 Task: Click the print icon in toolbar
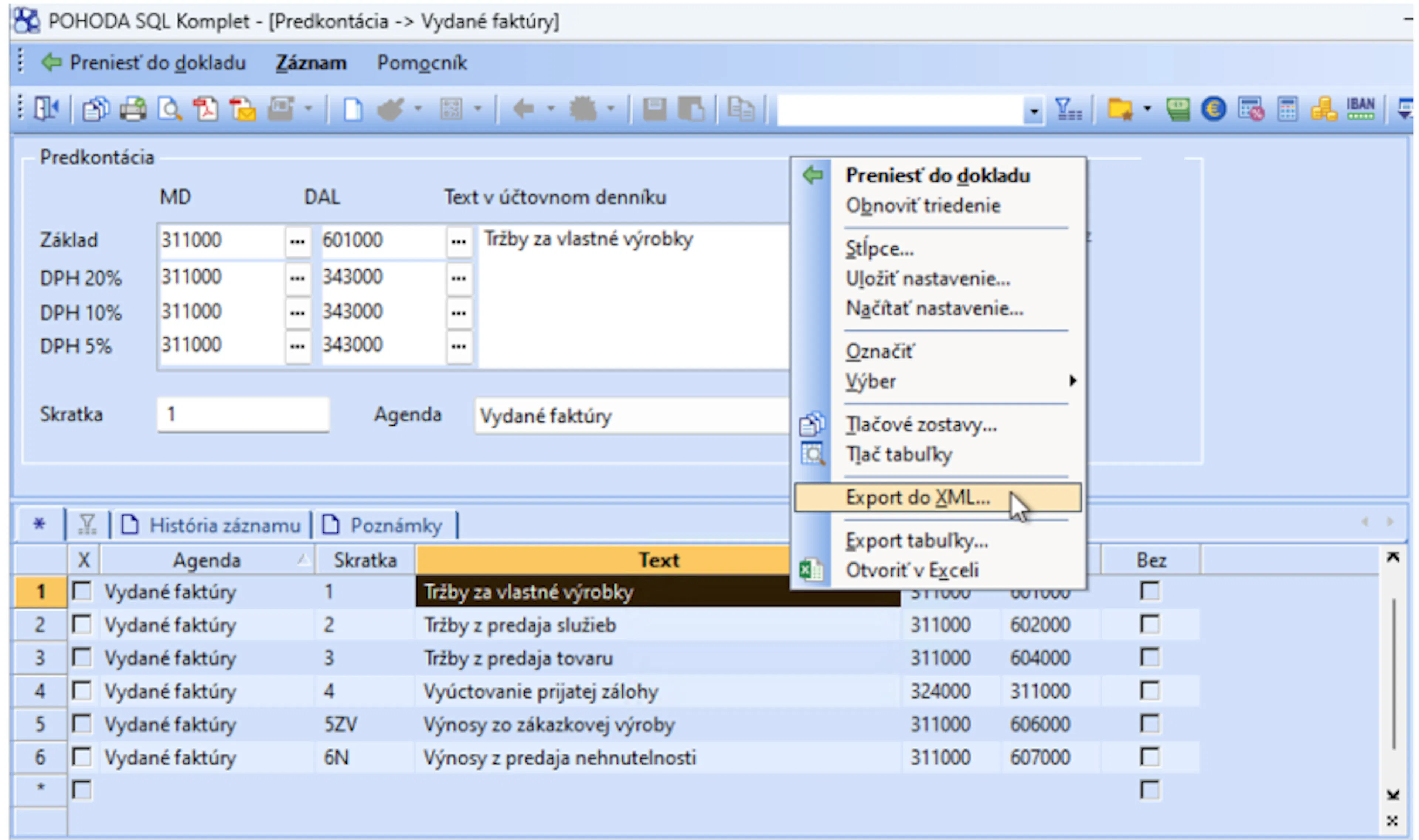click(x=133, y=109)
